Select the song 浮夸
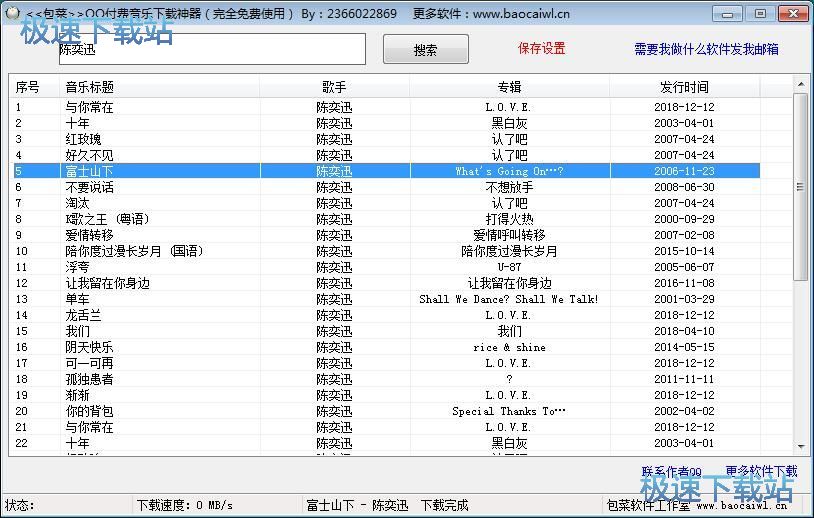 (77, 267)
